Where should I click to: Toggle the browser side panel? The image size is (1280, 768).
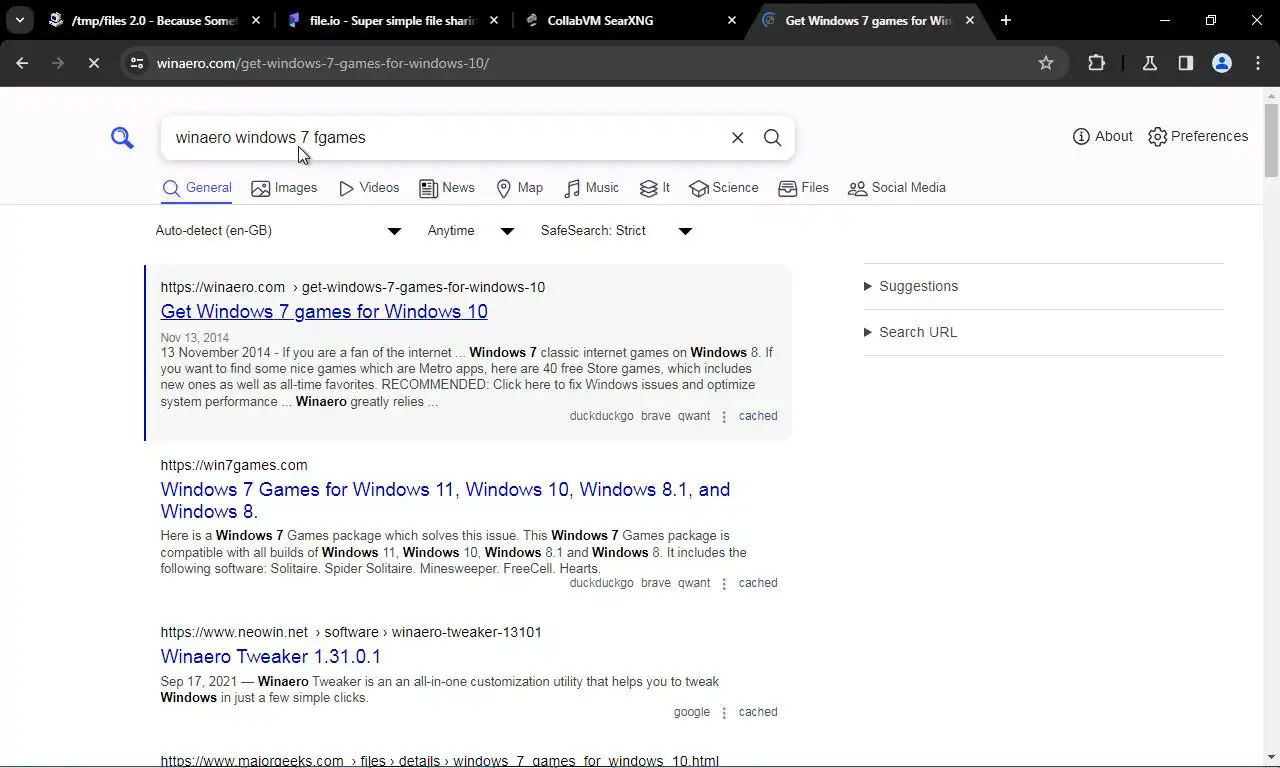coord(1186,63)
